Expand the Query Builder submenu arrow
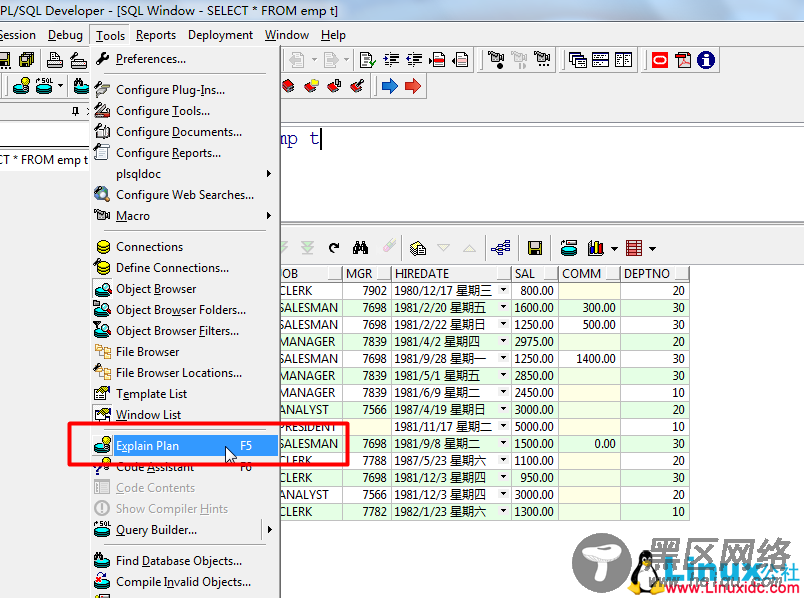This screenshot has height=598, width=804. 270,530
